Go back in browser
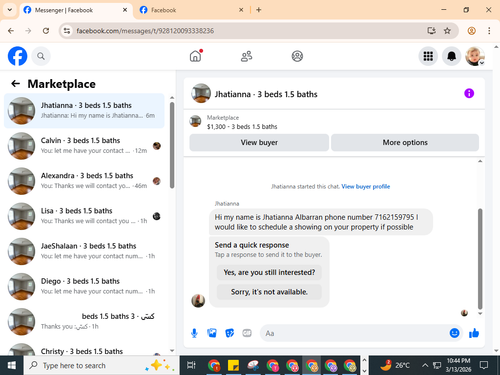Viewport: 500px width, 375px height. [x=11, y=31]
